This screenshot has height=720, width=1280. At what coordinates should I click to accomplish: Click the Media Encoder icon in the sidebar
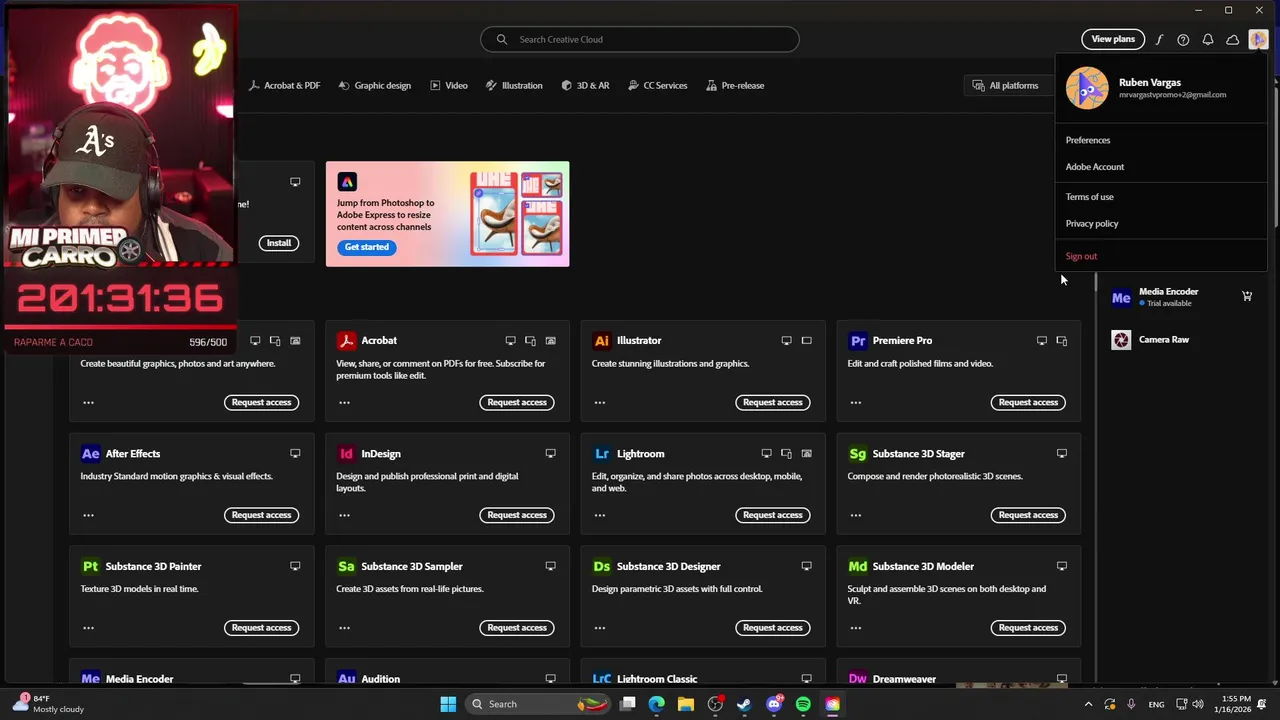[1121, 297]
